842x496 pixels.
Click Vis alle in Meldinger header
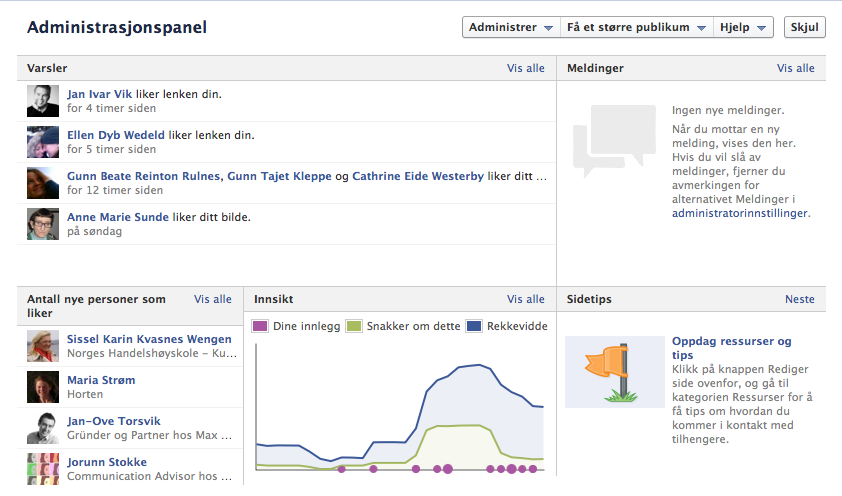(x=796, y=68)
